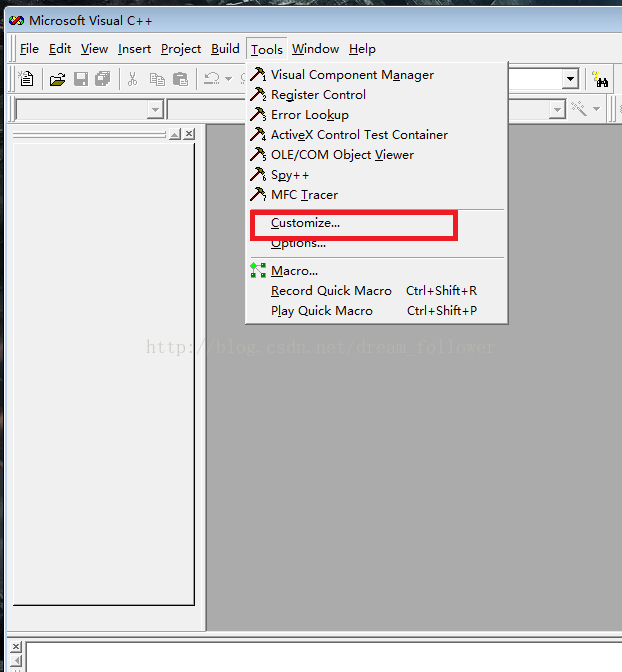
Task: Open the Build menu
Action: pyautogui.click(x=225, y=49)
